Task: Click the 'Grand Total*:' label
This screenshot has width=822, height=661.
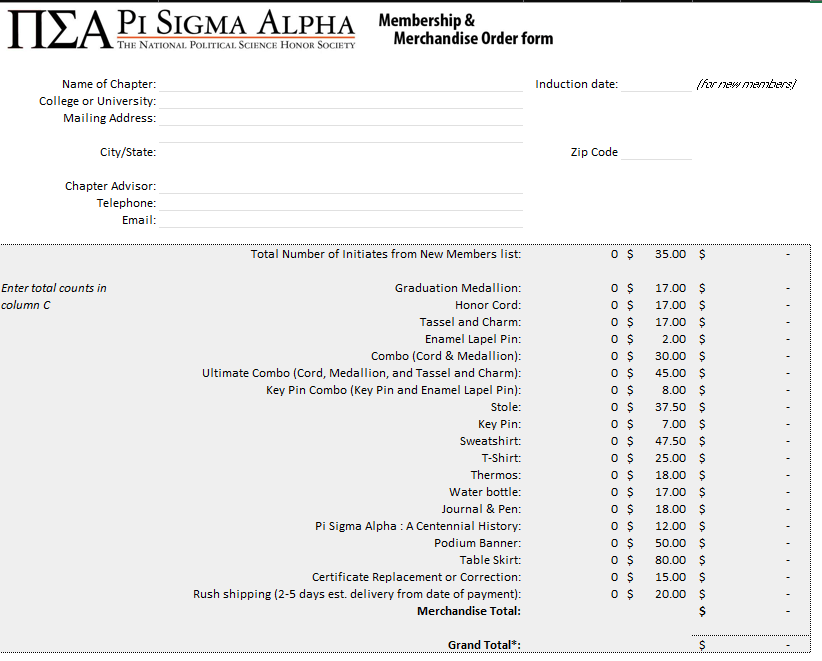Action: [x=484, y=645]
